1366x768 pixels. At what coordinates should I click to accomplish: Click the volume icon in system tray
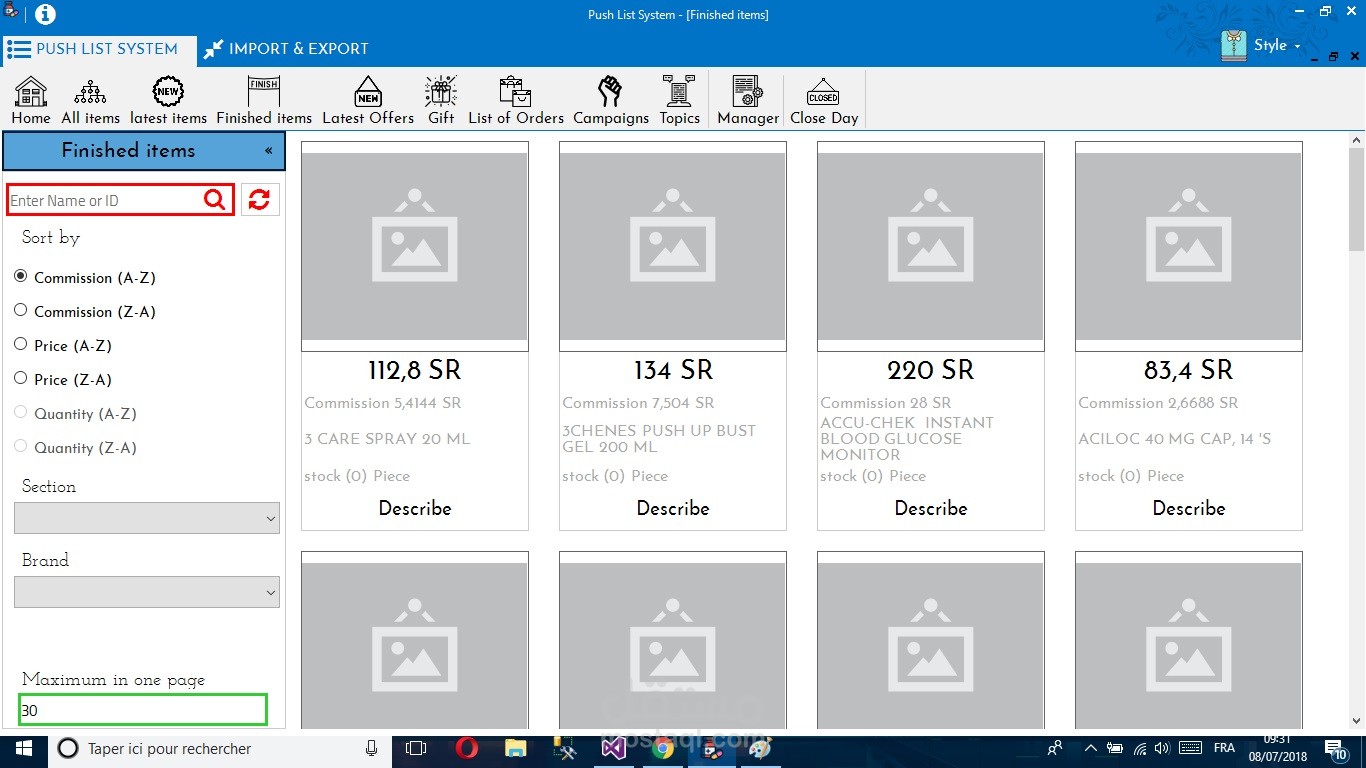click(x=1162, y=748)
